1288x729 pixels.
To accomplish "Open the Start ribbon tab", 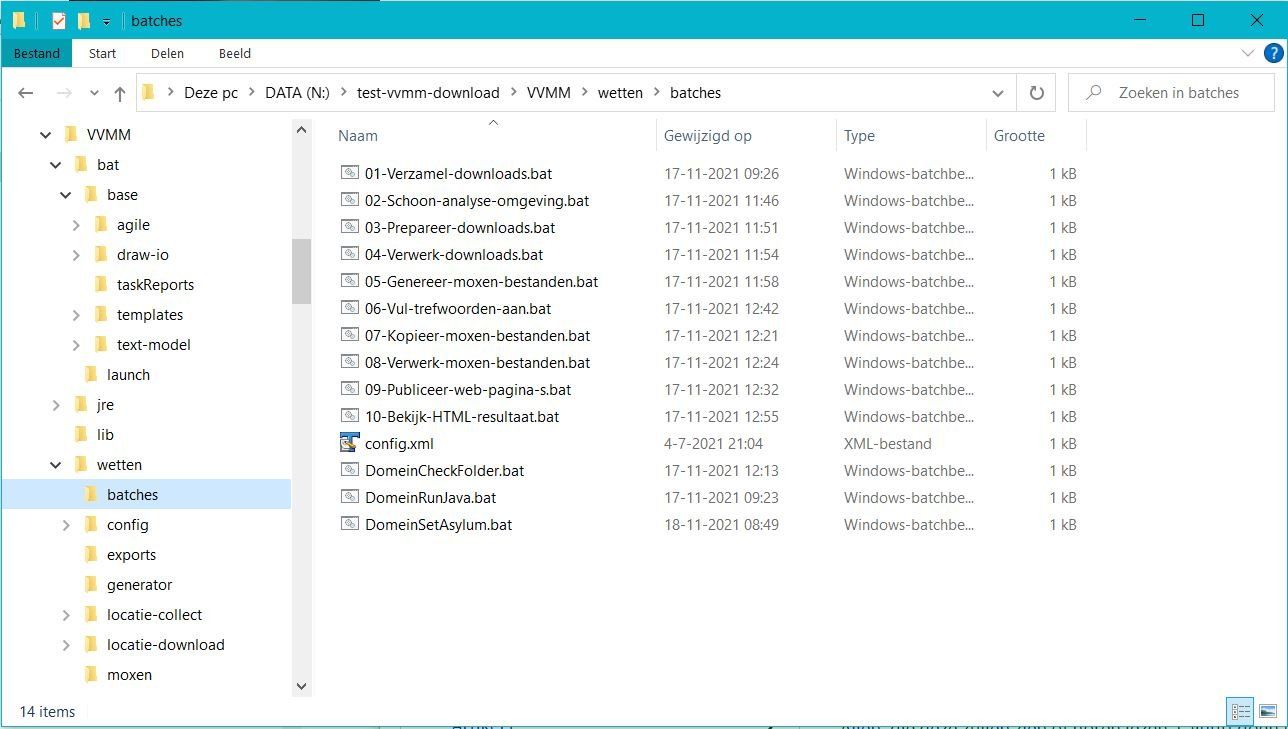I will coord(102,53).
